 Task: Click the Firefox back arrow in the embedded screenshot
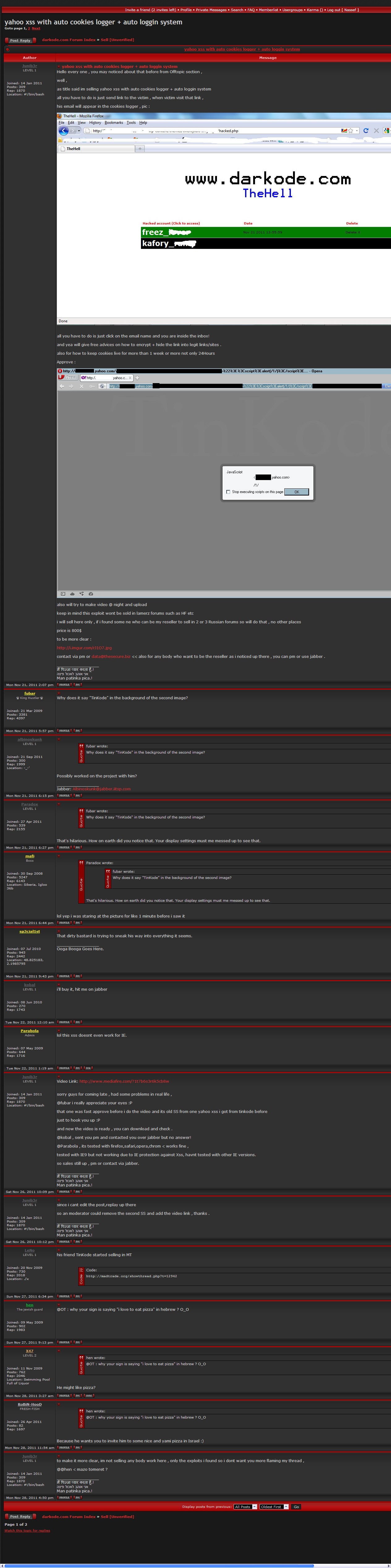[63, 130]
